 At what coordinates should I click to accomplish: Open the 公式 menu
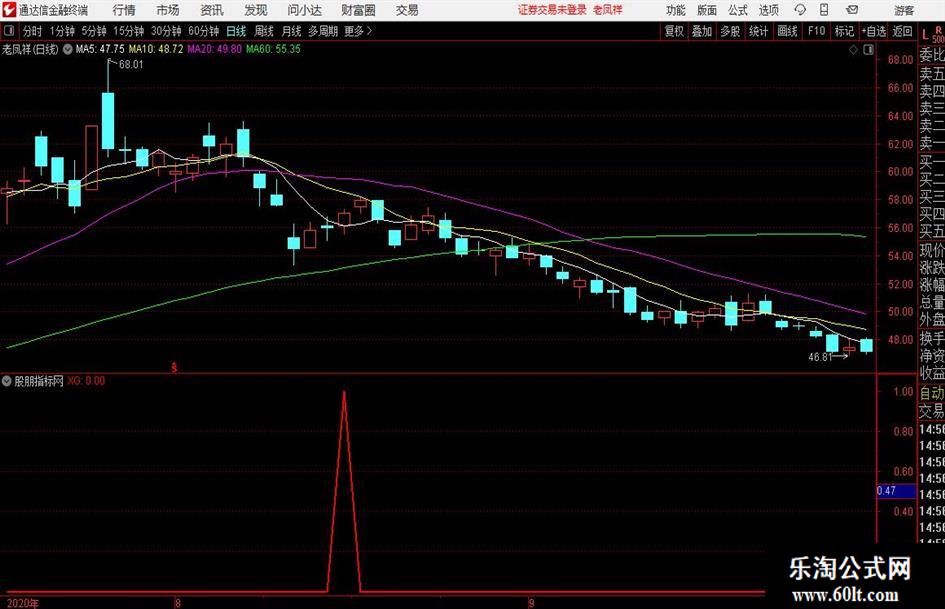coord(738,10)
